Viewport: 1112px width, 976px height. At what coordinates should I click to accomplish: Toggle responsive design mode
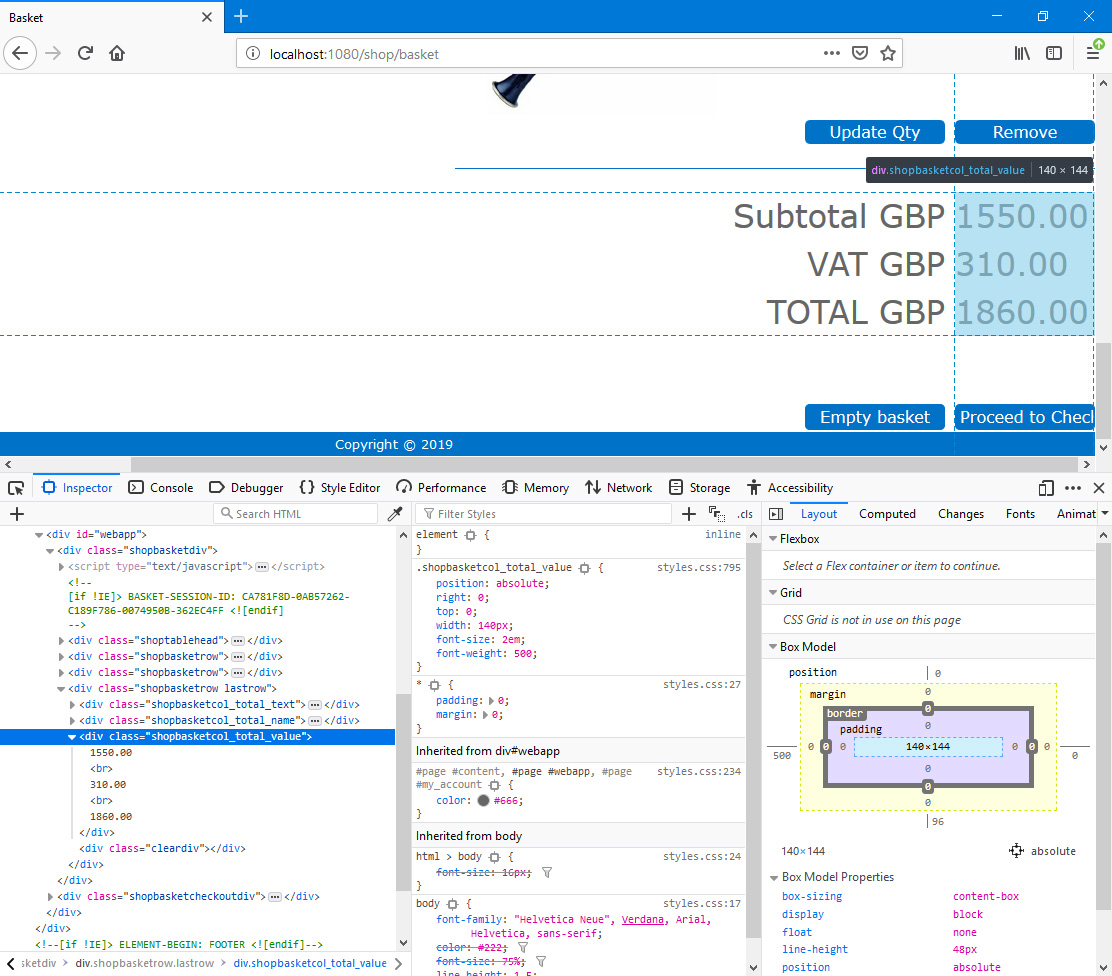pyautogui.click(x=1045, y=488)
